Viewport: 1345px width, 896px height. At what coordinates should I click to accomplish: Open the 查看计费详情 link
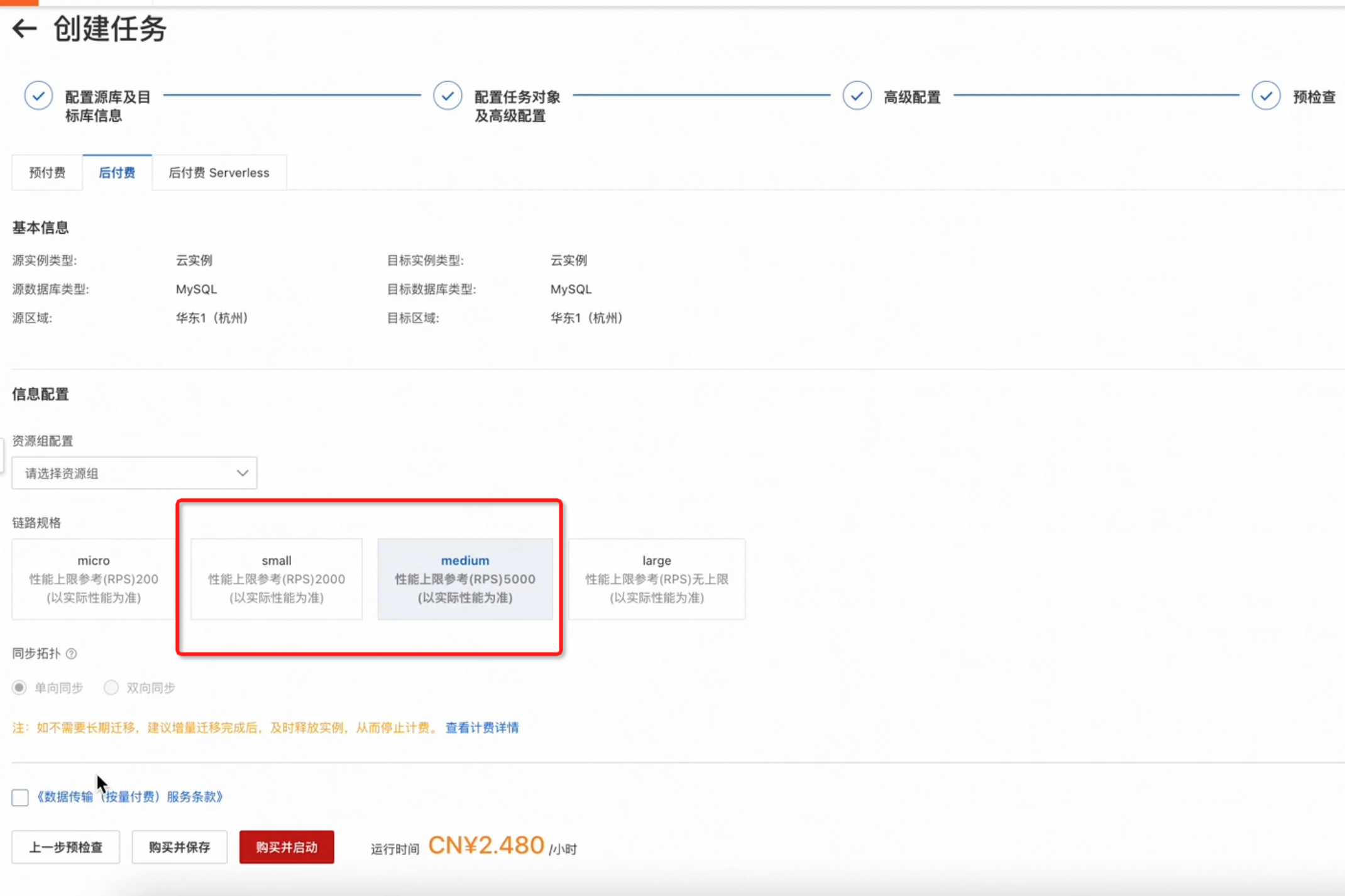pyautogui.click(x=482, y=728)
